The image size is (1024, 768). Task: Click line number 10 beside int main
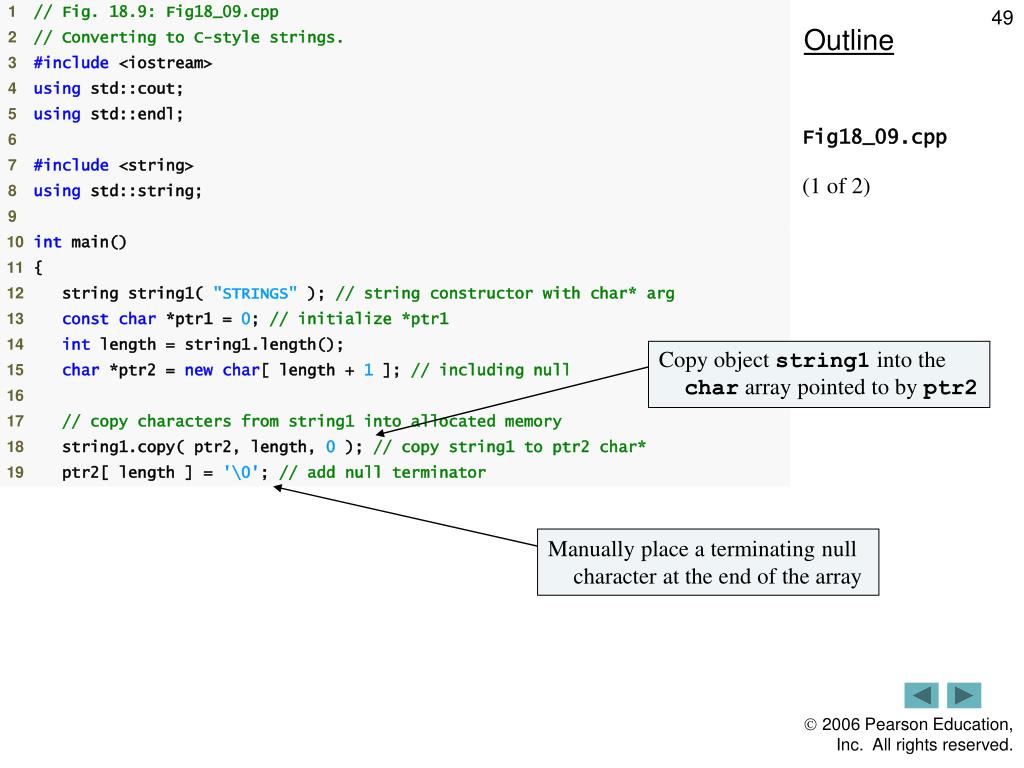coord(15,242)
